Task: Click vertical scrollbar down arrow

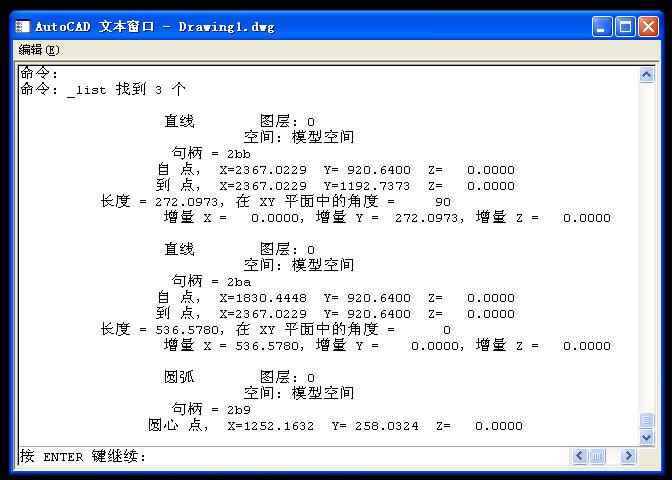Action: 646,438
